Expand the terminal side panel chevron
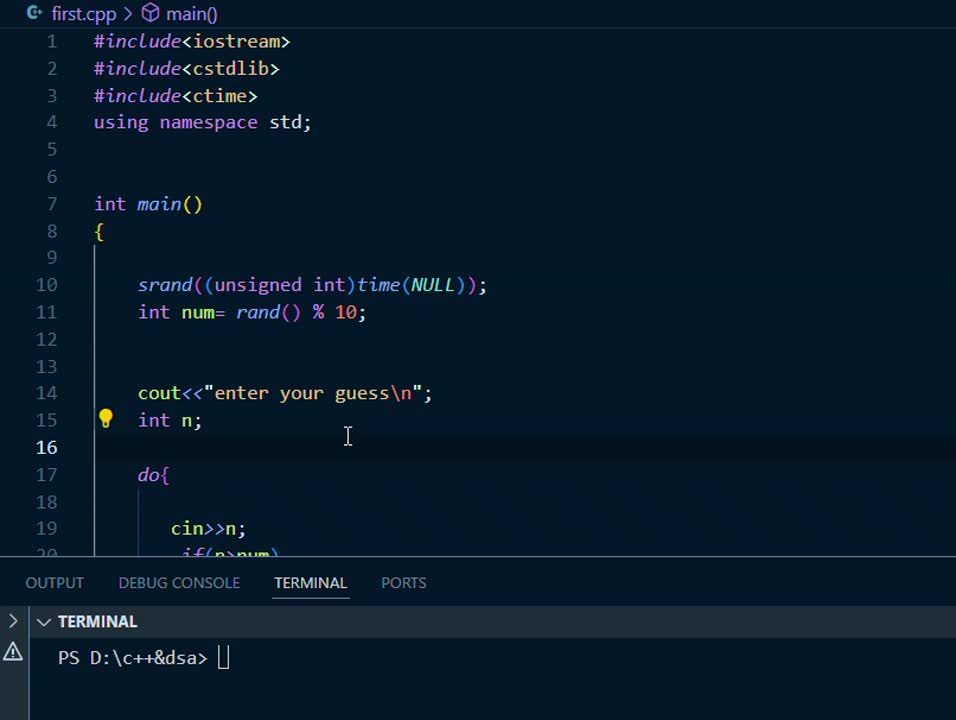Screen dimensions: 956x720 point(13,621)
